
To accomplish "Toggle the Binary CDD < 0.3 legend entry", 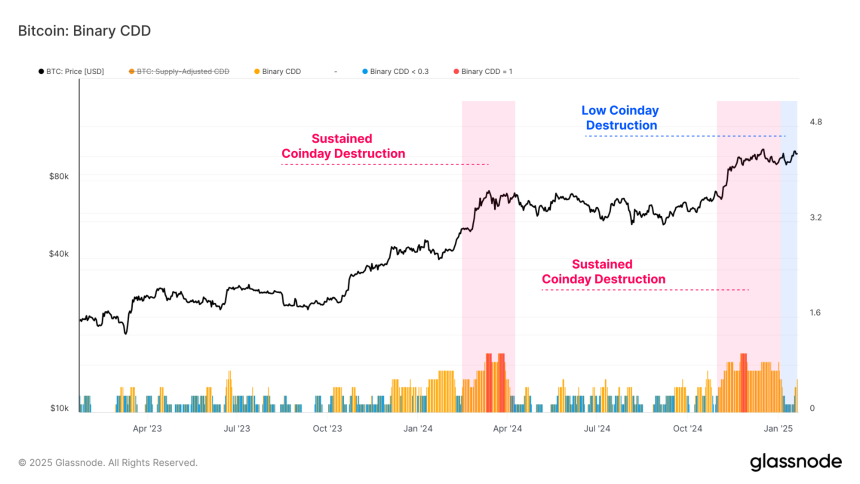I will click(x=395, y=71).
